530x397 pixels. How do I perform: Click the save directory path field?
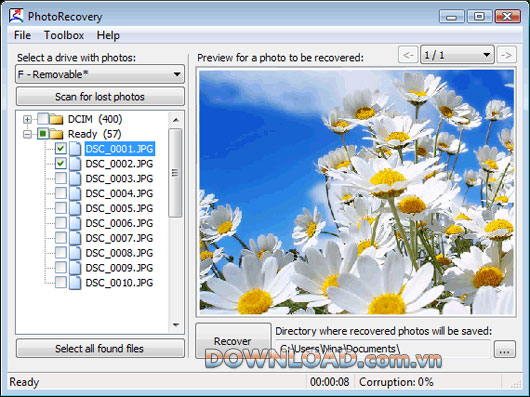pyautogui.click(x=383, y=349)
